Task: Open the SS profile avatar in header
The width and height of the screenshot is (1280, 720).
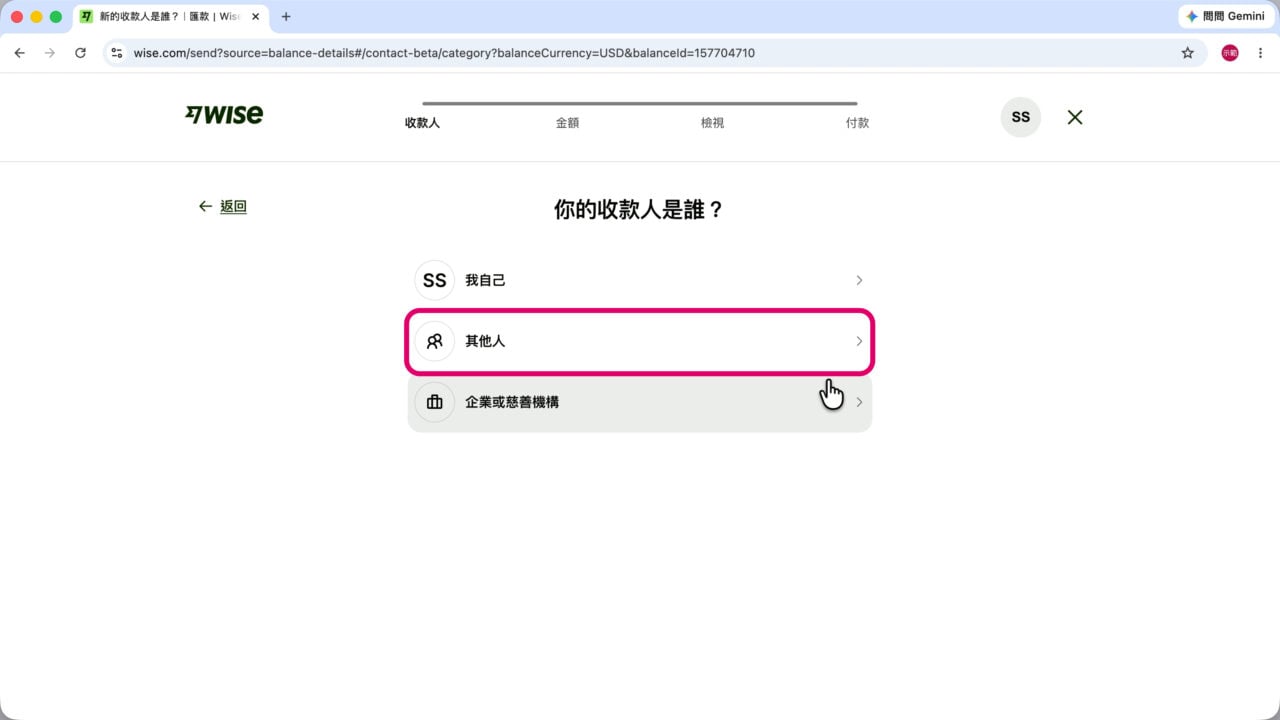Action: (1020, 117)
